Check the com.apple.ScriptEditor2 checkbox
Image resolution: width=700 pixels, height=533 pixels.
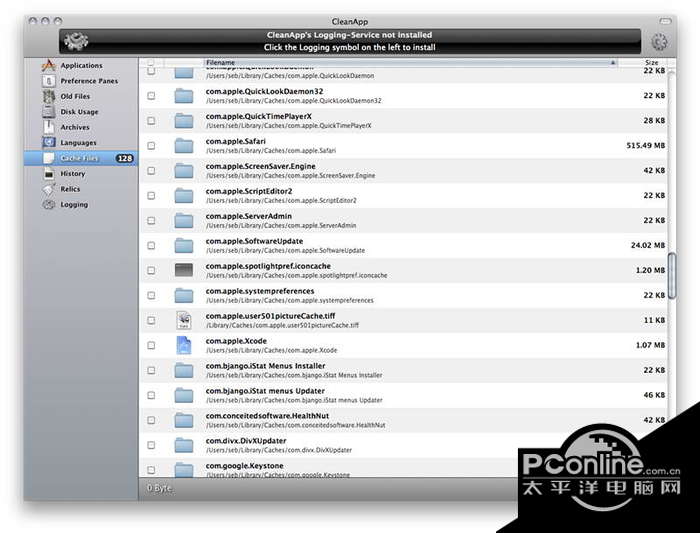coord(151,196)
